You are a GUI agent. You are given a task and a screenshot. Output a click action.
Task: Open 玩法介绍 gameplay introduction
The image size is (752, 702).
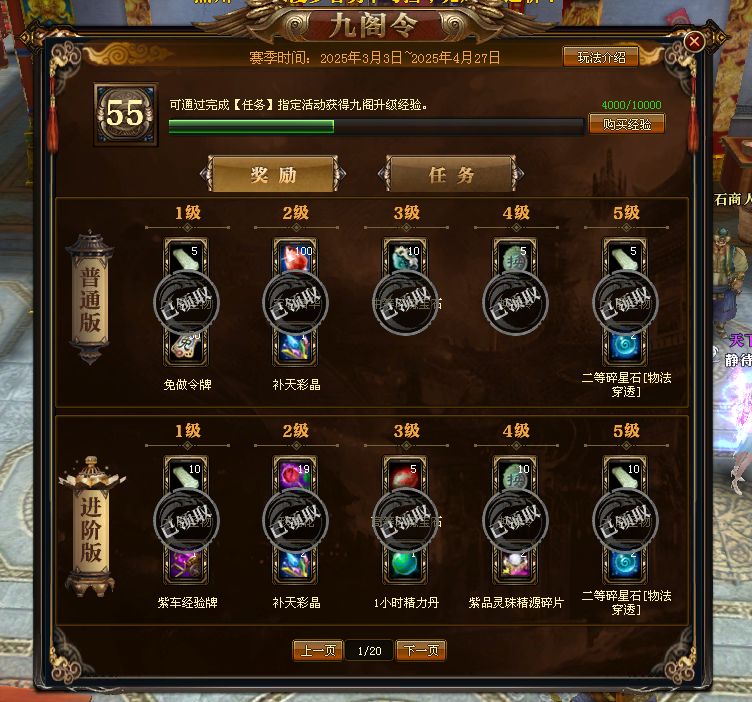click(x=601, y=58)
